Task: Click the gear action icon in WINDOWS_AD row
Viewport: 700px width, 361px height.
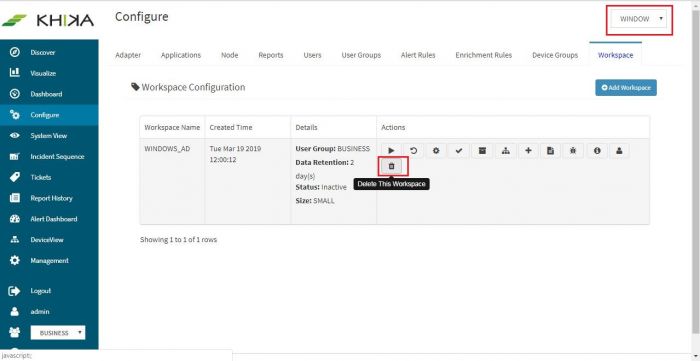Action: [436, 151]
